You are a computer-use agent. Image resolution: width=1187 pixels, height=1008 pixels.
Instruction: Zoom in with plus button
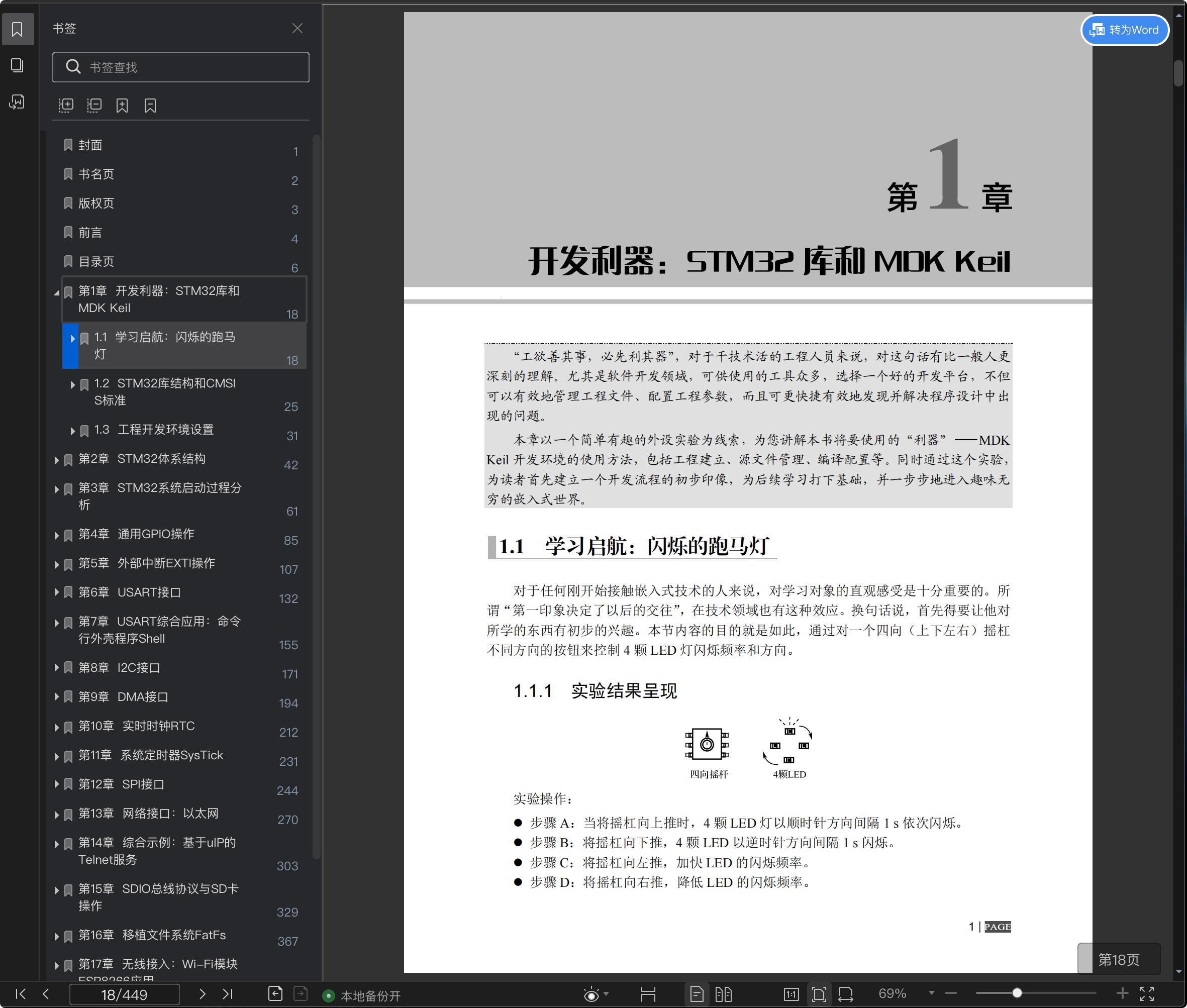tap(1122, 994)
